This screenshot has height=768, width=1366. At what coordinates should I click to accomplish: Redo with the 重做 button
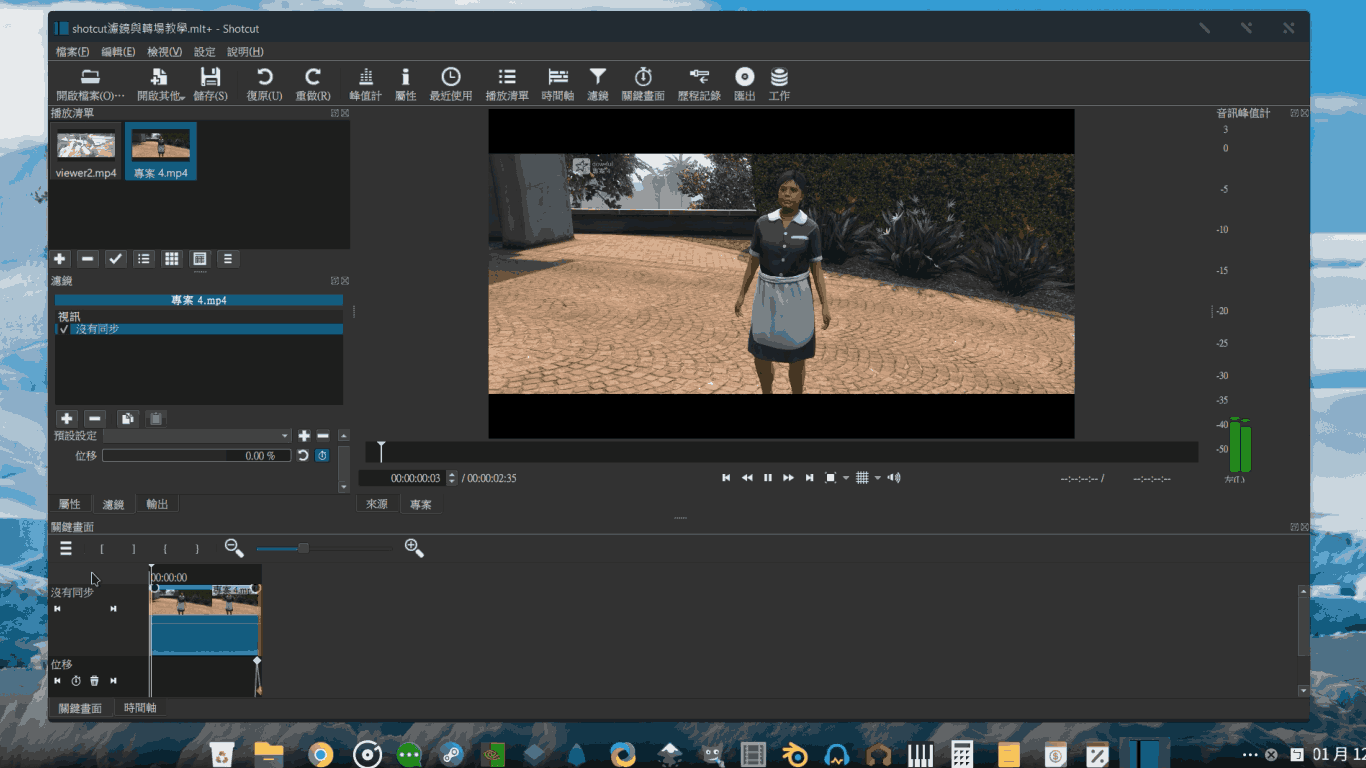tap(313, 84)
